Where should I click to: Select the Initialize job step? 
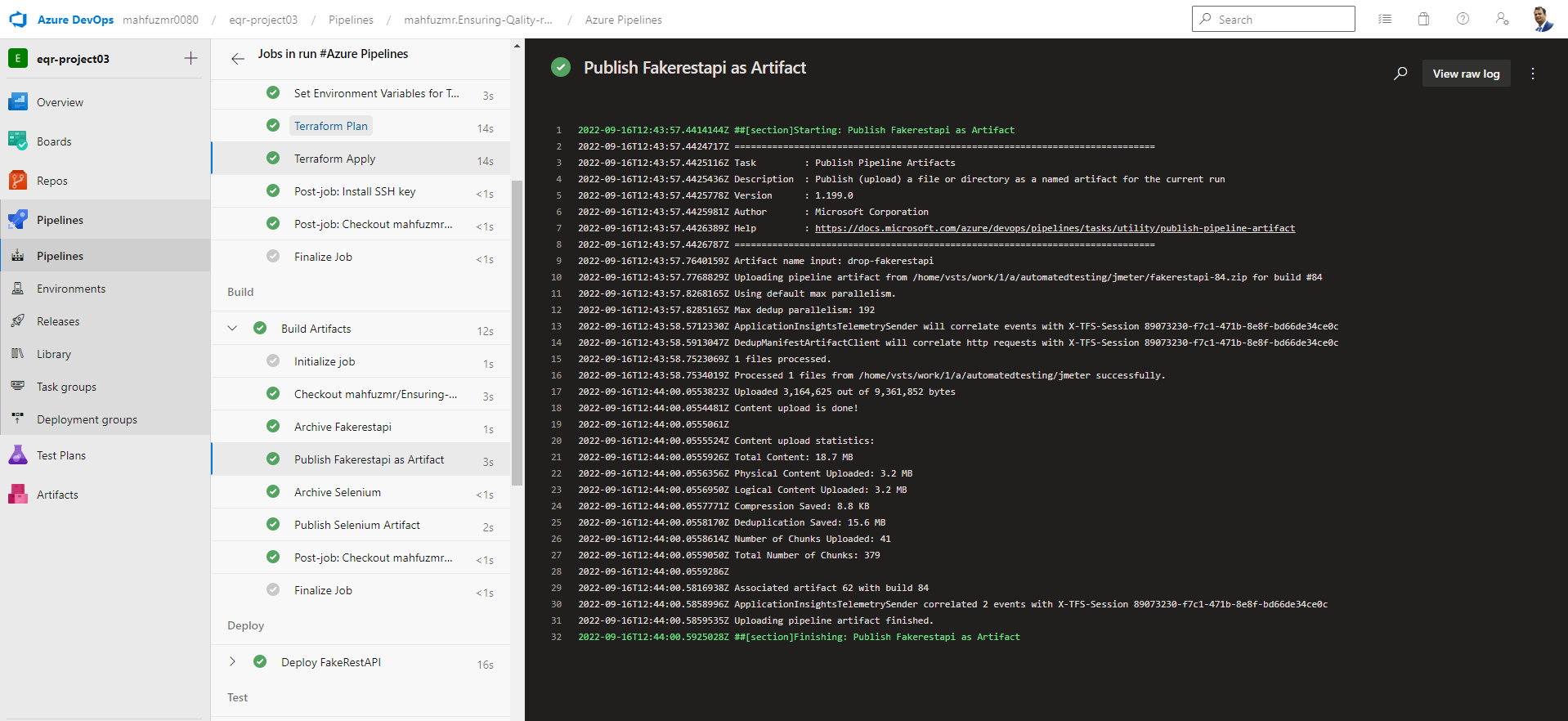pyautogui.click(x=361, y=361)
